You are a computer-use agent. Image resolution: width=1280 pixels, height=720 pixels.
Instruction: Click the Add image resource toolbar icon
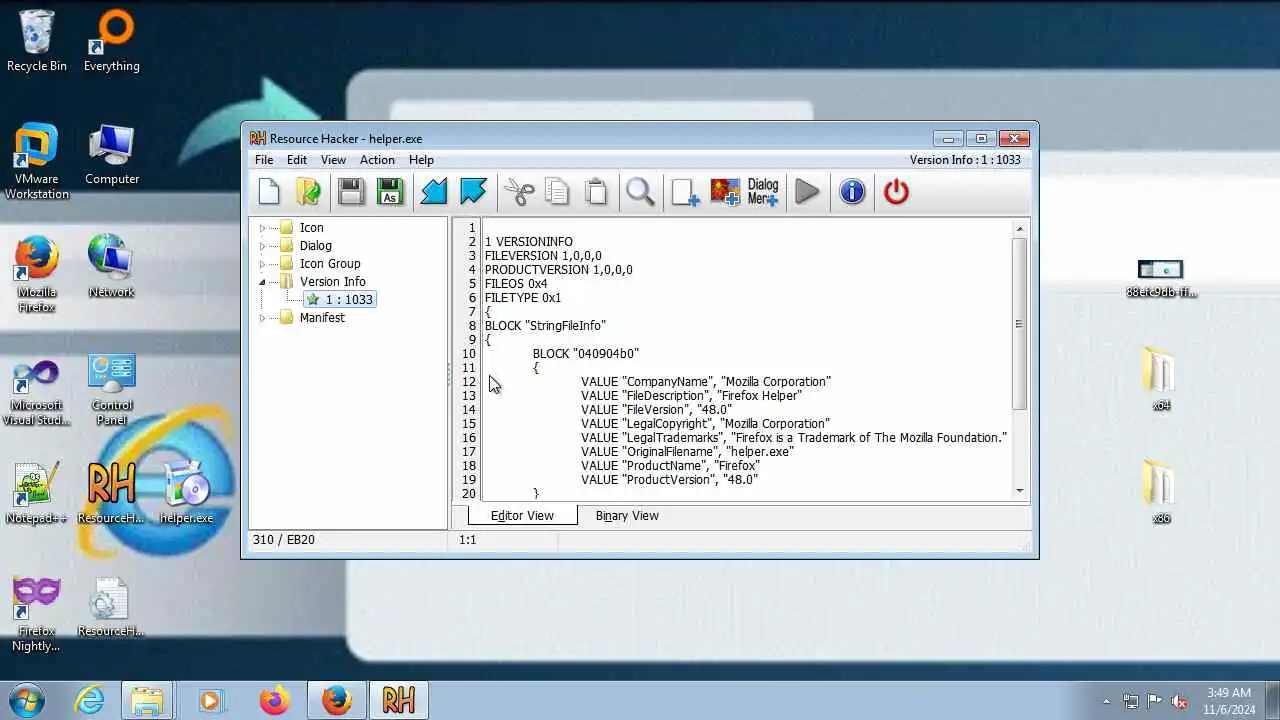(725, 192)
